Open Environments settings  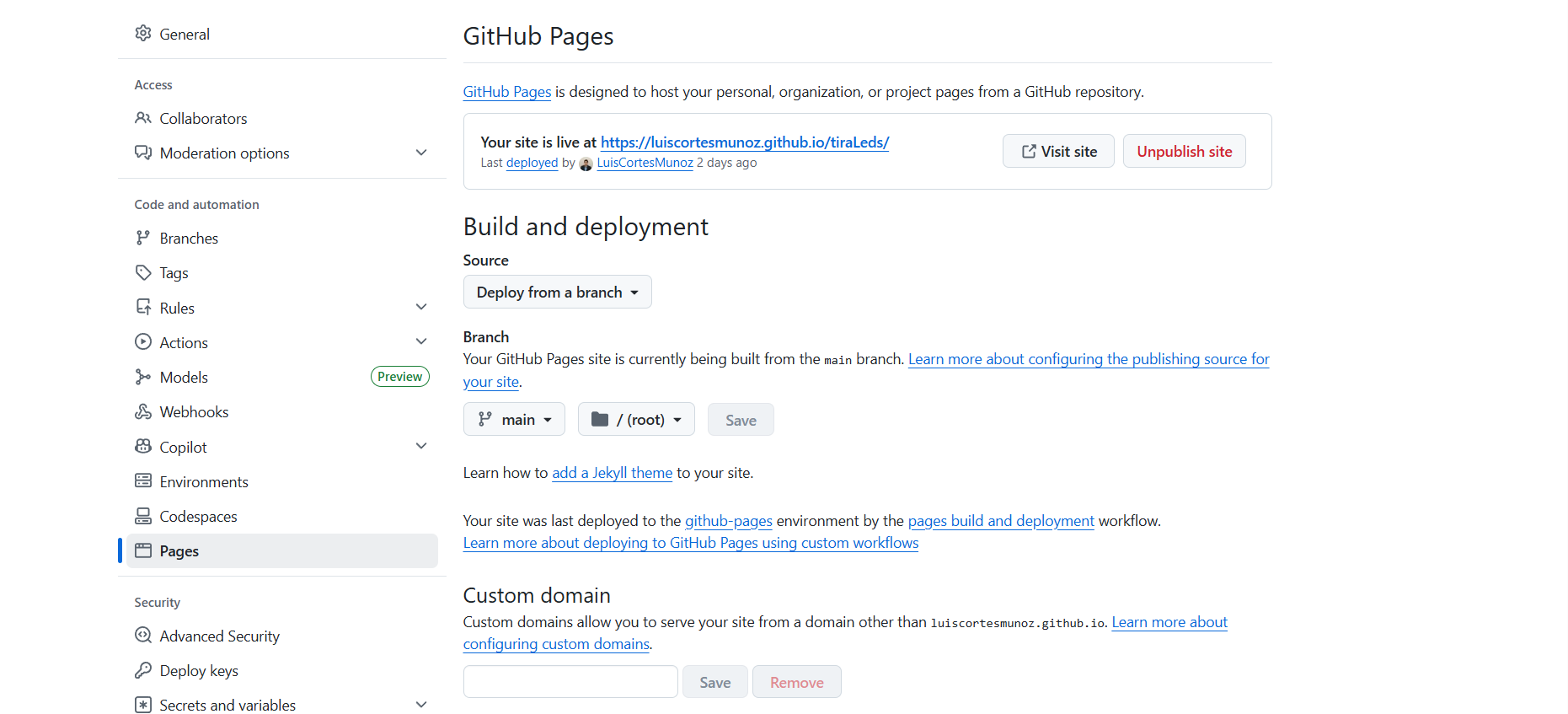(282, 481)
